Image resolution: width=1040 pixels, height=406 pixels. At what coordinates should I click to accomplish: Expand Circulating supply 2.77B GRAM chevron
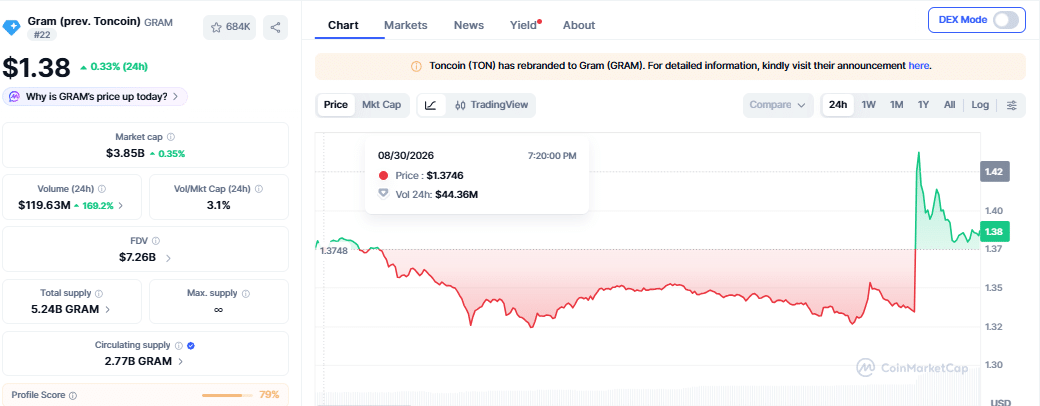[x=181, y=362]
